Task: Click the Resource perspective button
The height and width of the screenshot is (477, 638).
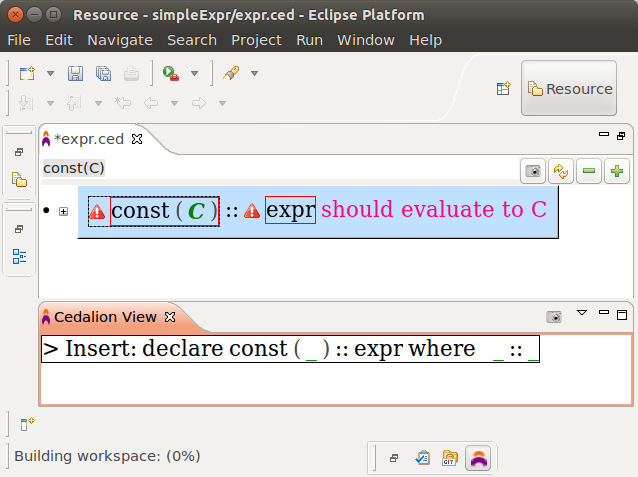Action: 569,89
